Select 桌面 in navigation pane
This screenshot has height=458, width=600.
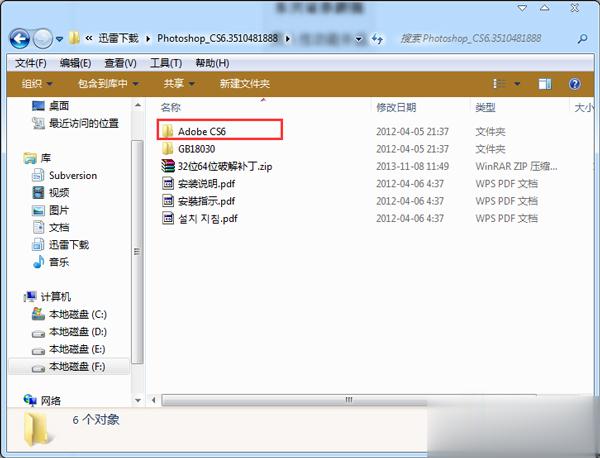[59, 106]
